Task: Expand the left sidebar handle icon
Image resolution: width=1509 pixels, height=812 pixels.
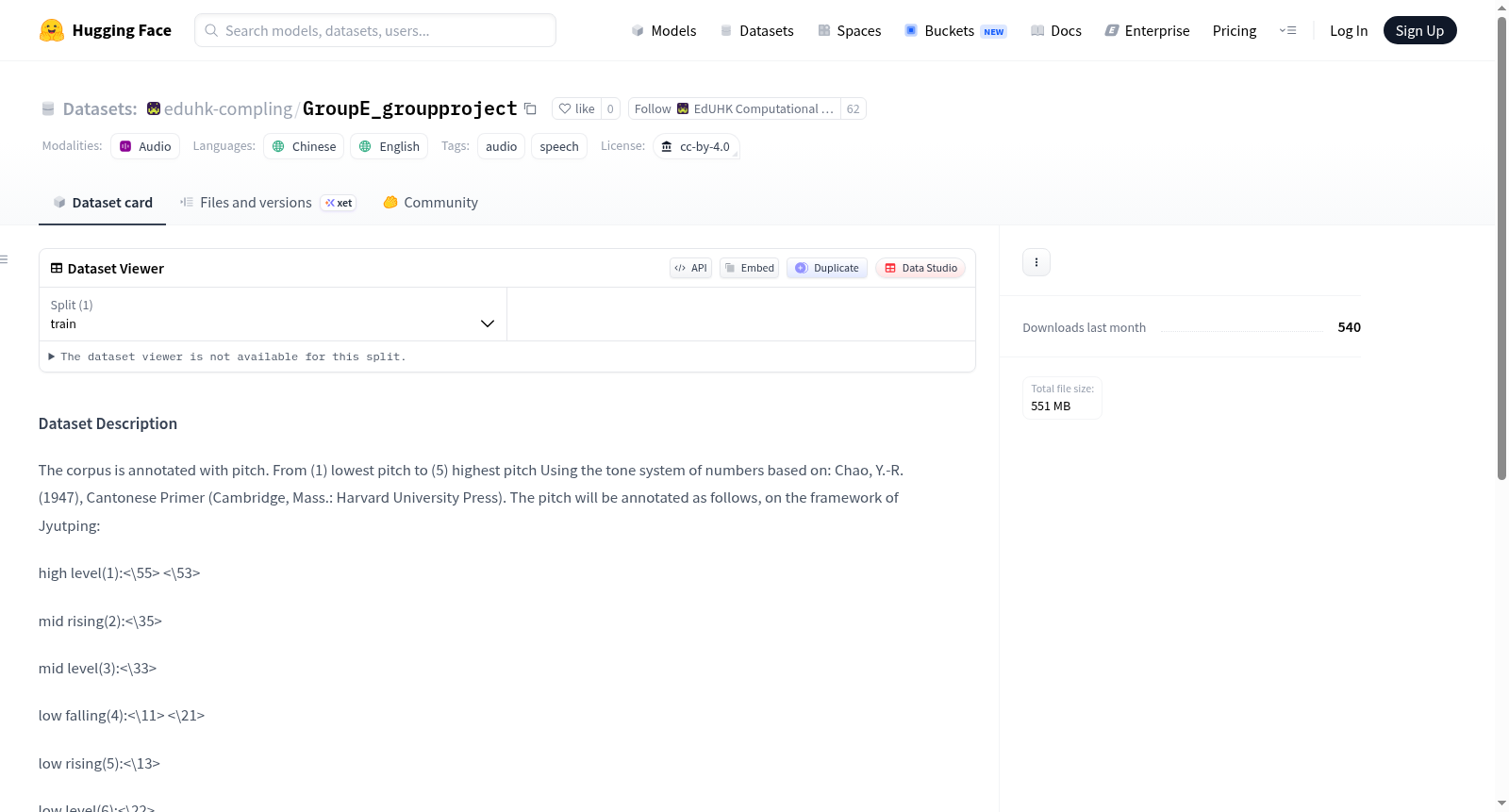Action: tap(5, 259)
